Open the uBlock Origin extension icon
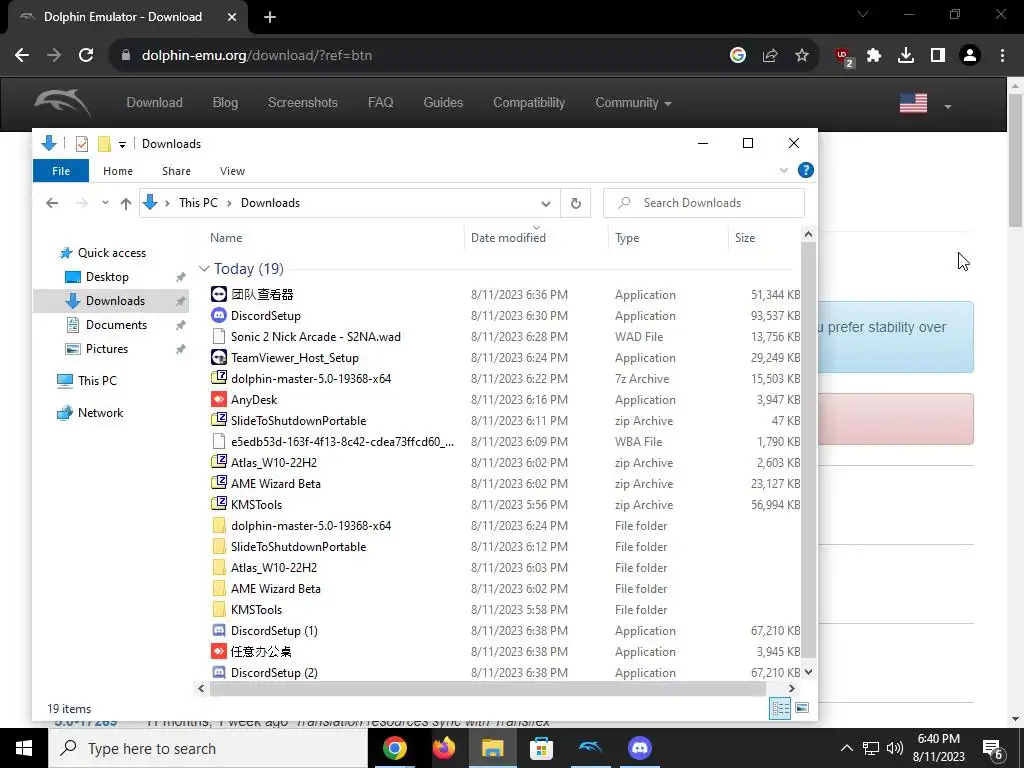Screen dimensions: 1024x768 844,56
